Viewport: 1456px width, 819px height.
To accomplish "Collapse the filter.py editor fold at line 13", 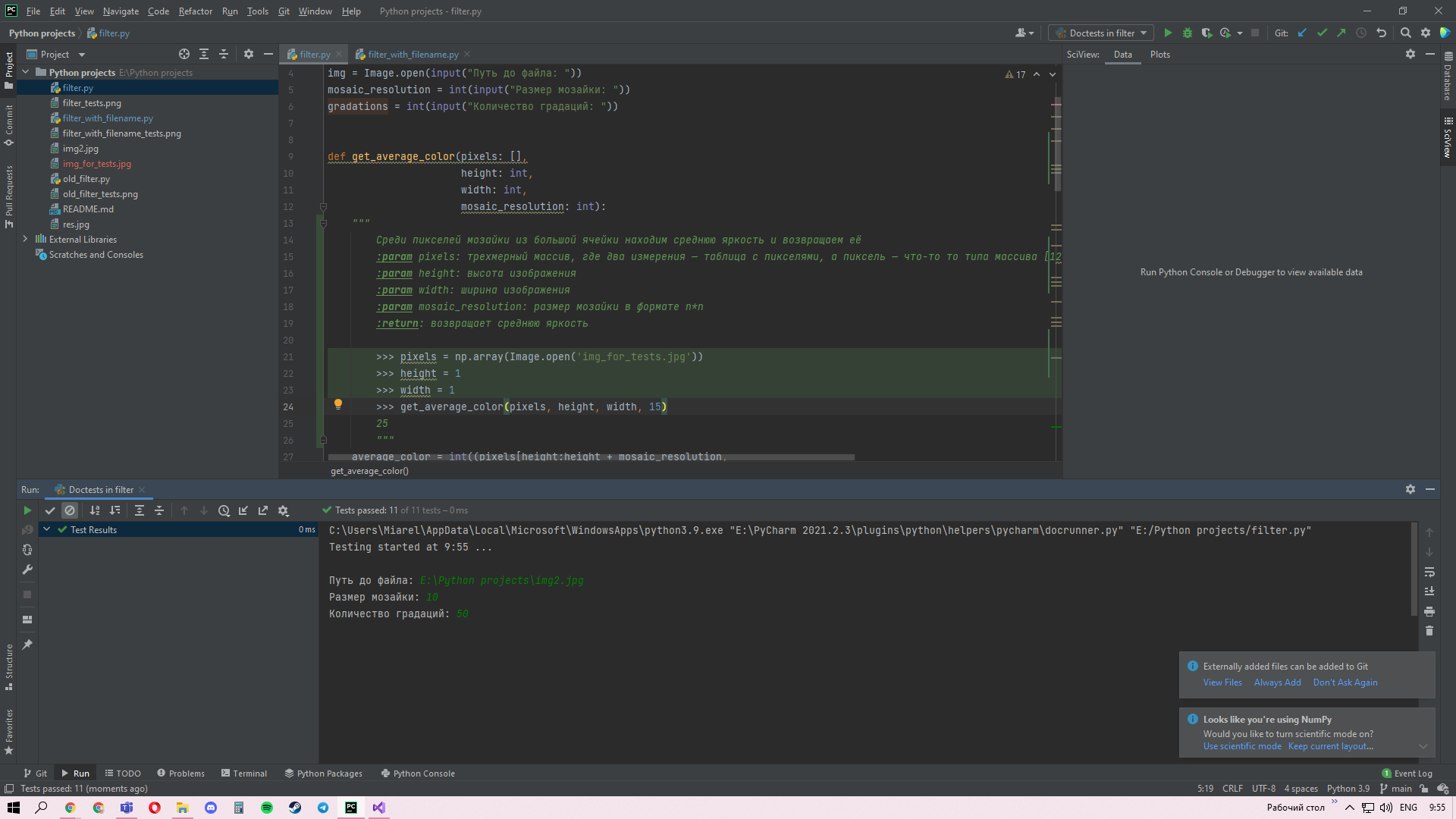I will [323, 222].
